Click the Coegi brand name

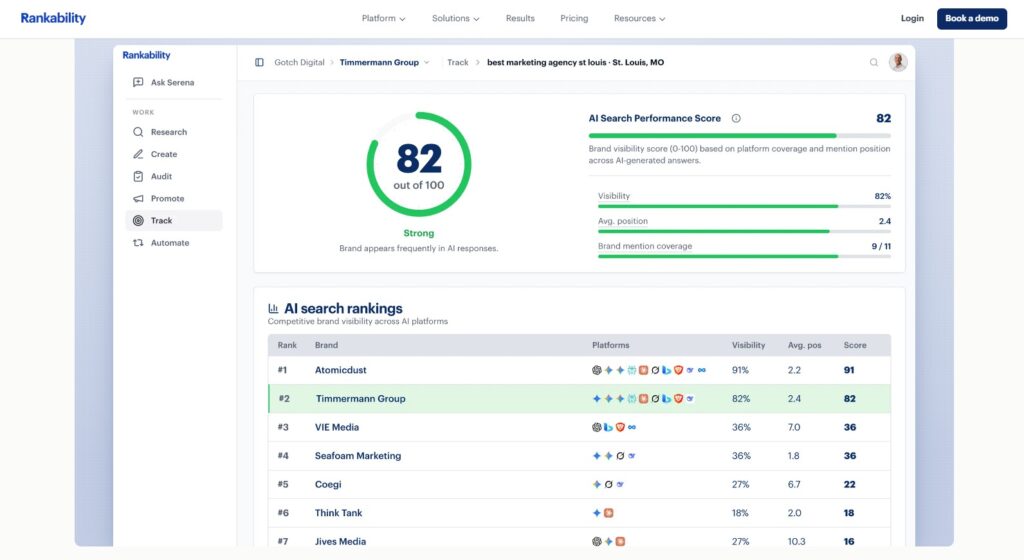[328, 484]
